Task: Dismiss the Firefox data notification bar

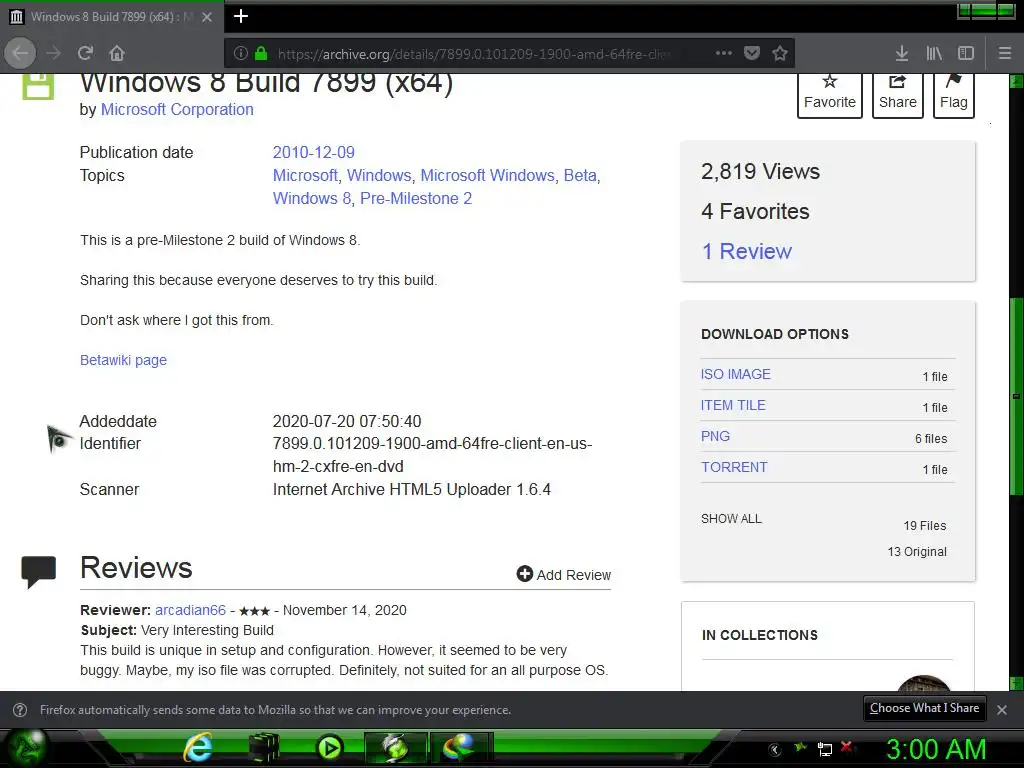Action: point(1002,710)
